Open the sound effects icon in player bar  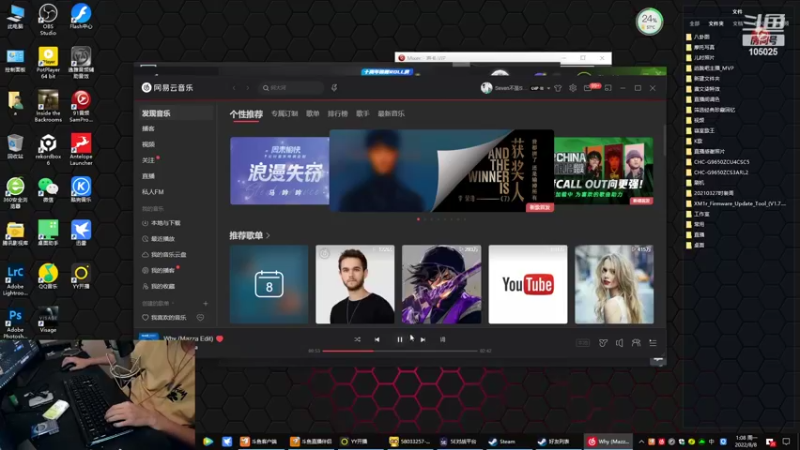(603, 343)
